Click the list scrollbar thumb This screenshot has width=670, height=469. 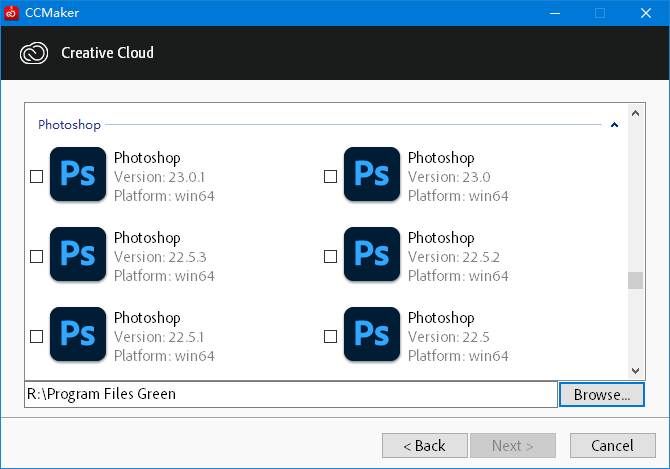(635, 281)
